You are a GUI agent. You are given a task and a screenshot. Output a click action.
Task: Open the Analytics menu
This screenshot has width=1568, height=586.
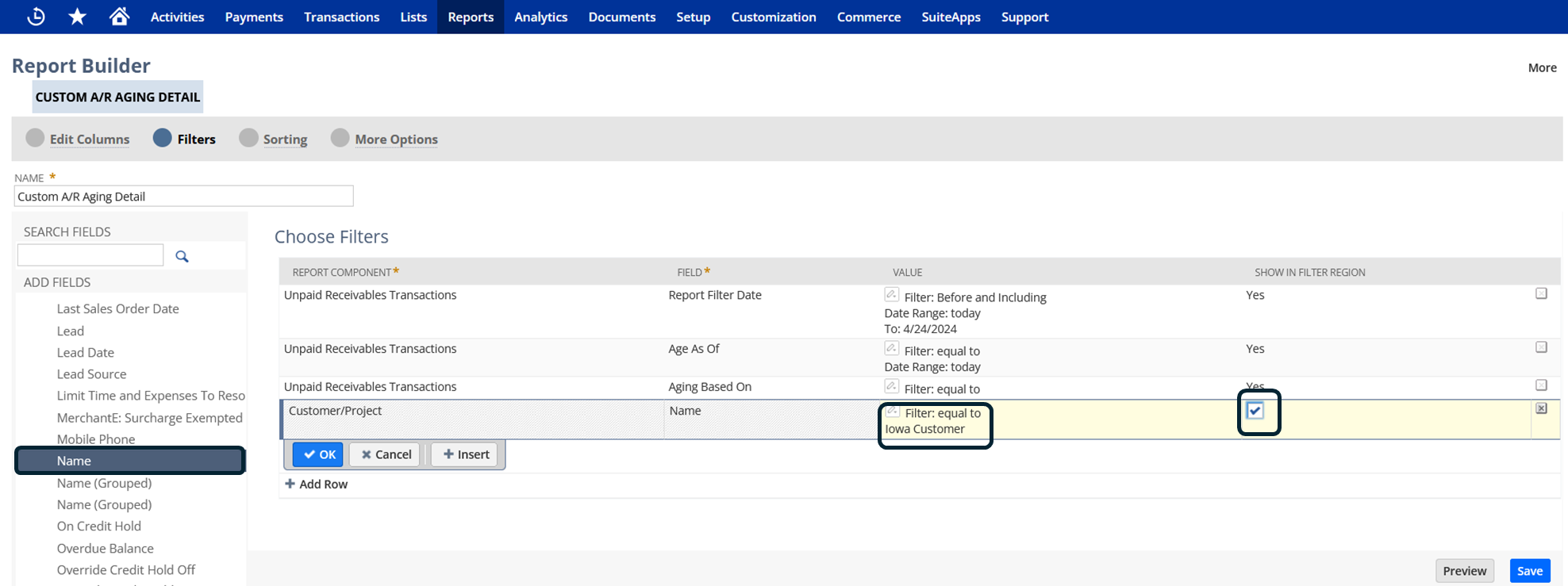click(541, 17)
